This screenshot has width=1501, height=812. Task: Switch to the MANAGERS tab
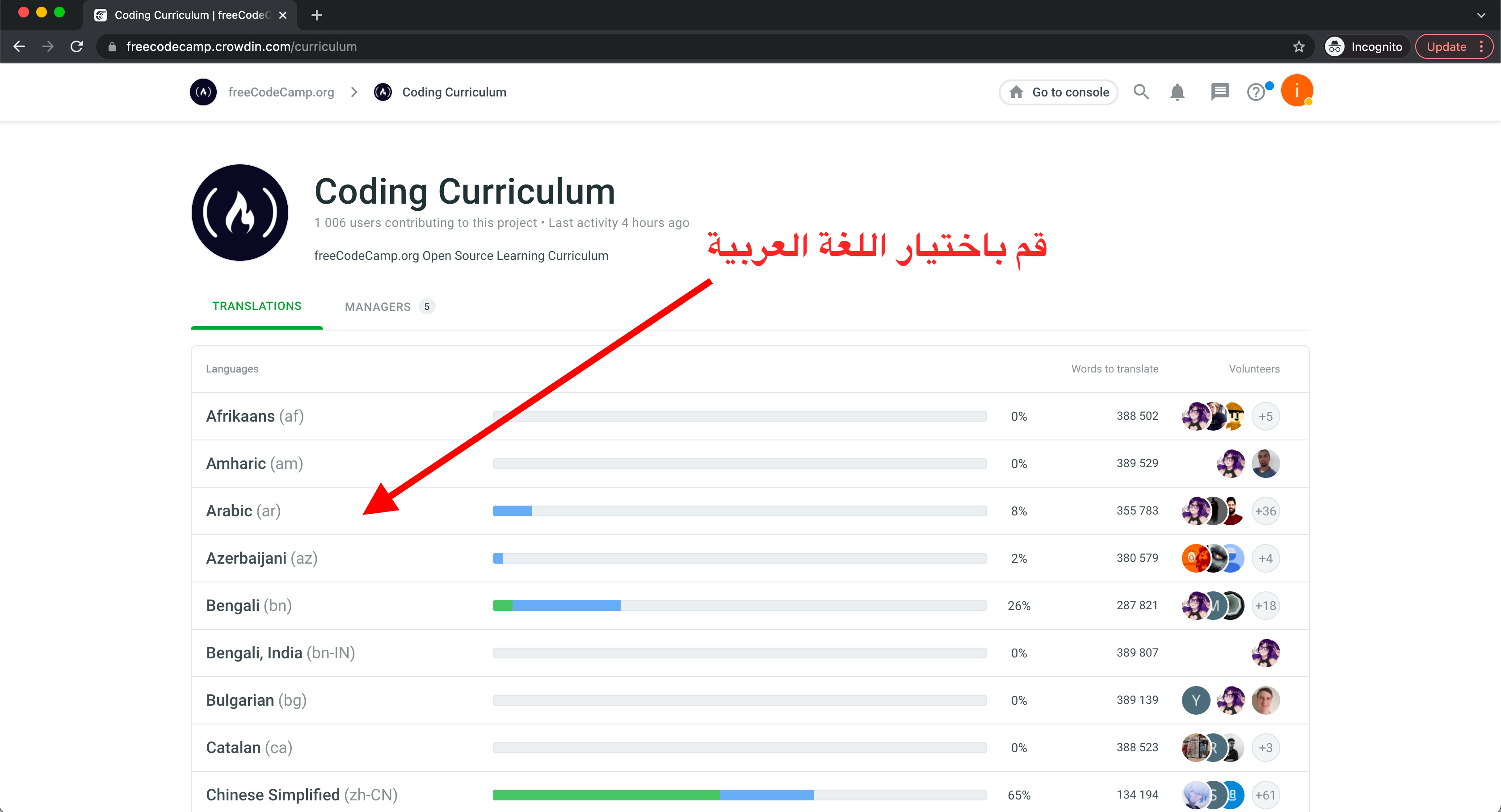pyautogui.click(x=378, y=306)
